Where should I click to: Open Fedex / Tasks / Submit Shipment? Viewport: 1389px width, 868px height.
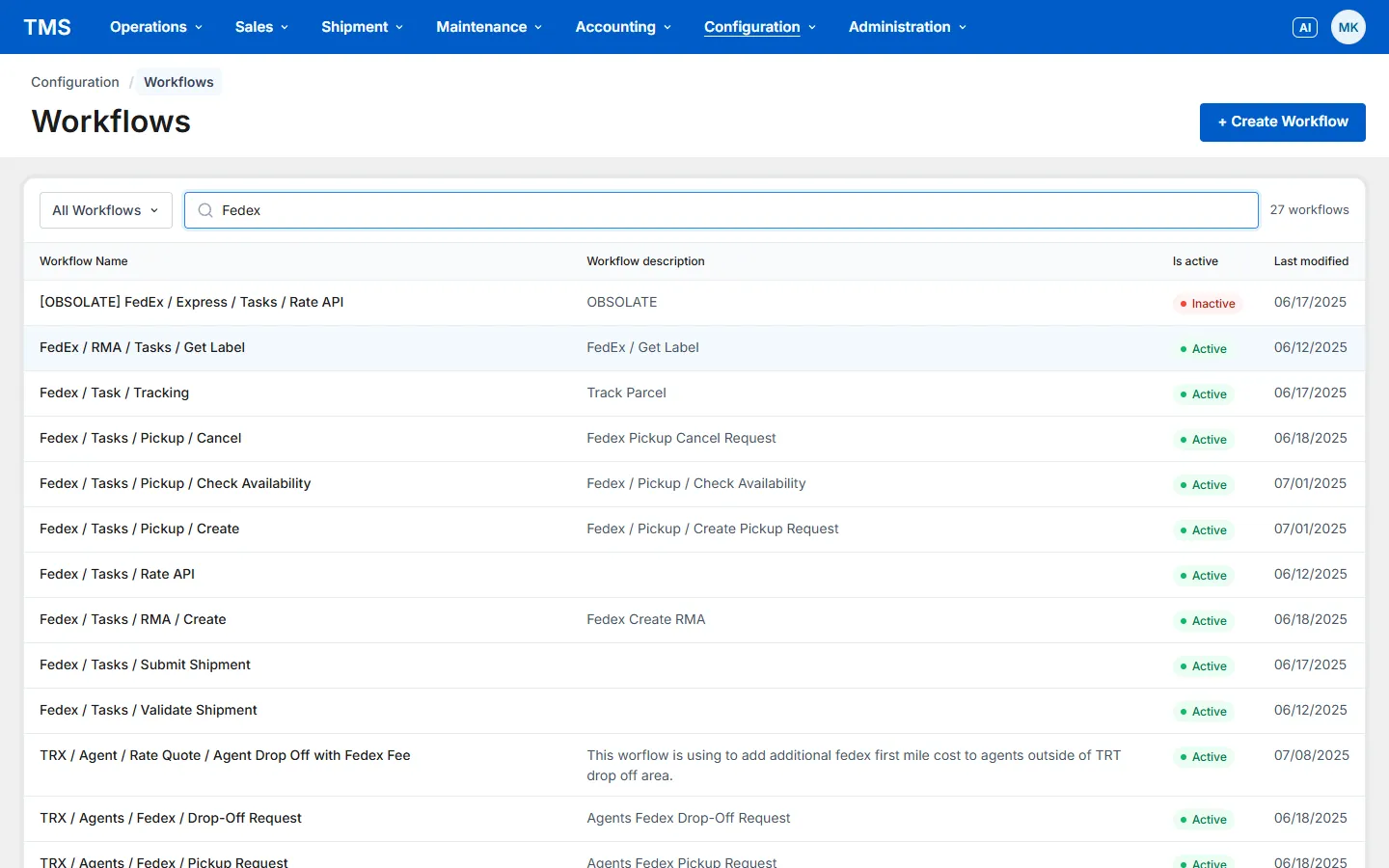pos(145,665)
